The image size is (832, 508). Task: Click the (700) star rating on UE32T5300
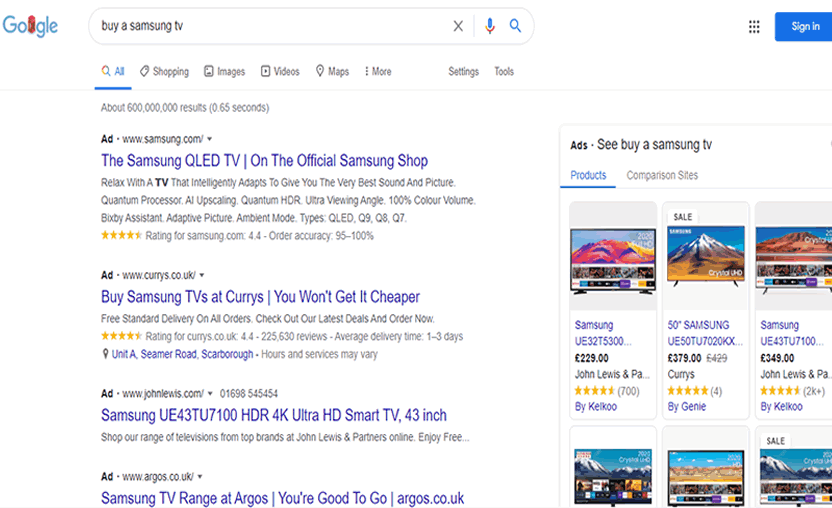[607, 391]
